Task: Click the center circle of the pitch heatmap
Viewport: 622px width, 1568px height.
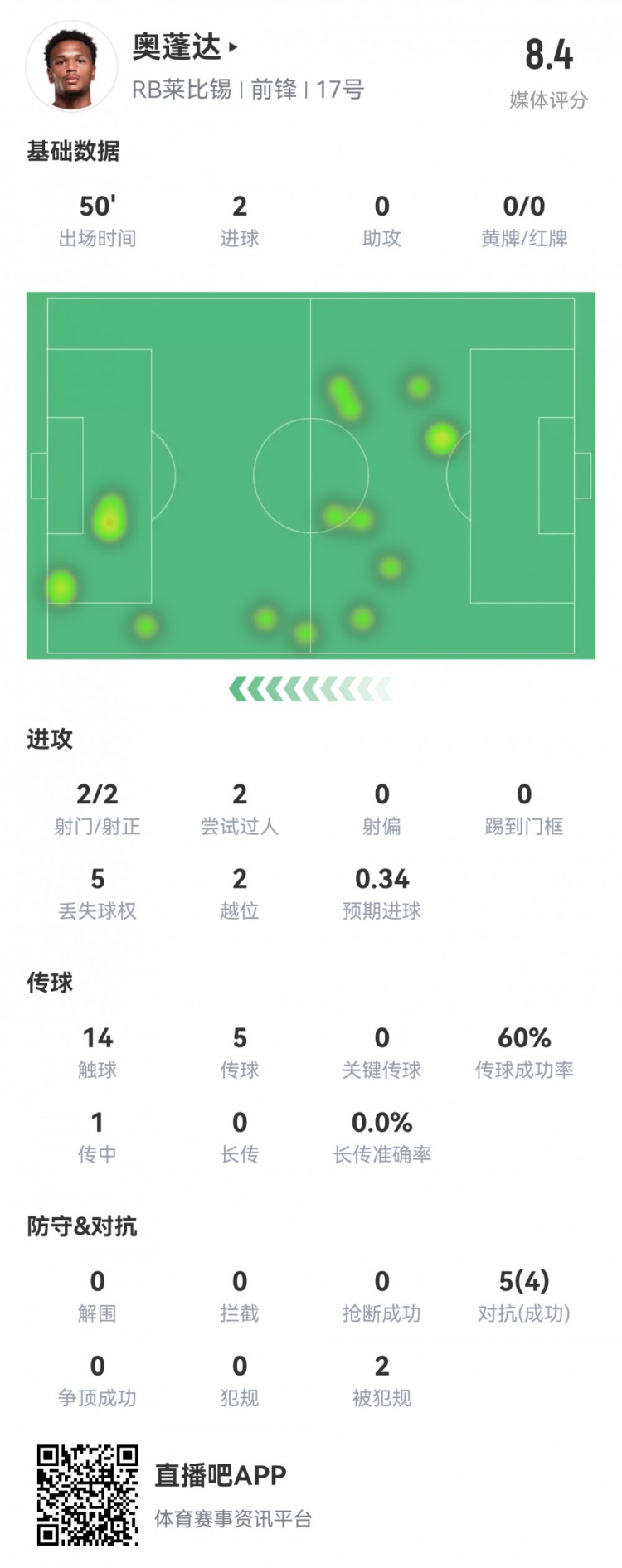Action: tap(311, 475)
